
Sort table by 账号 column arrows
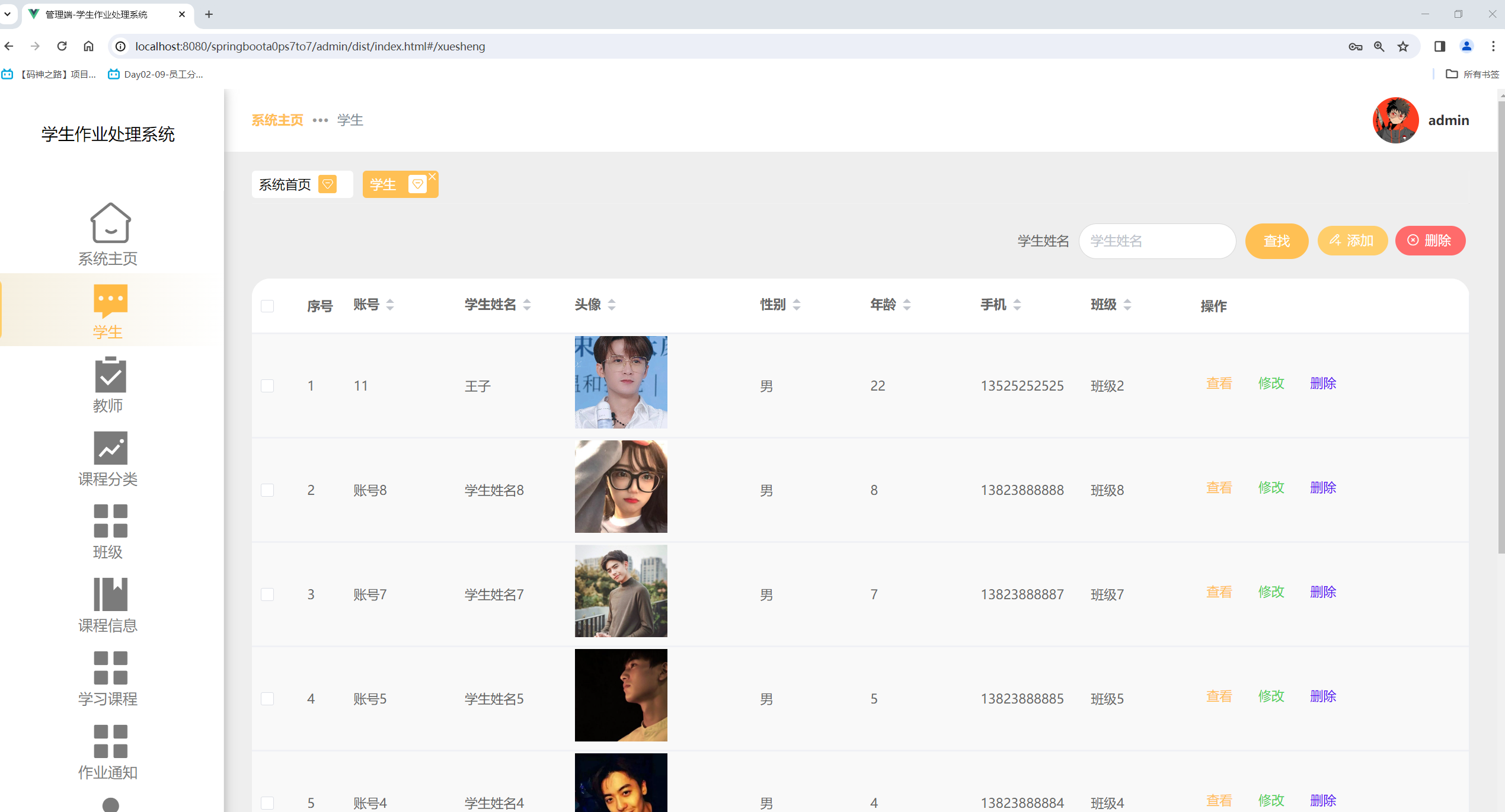390,305
